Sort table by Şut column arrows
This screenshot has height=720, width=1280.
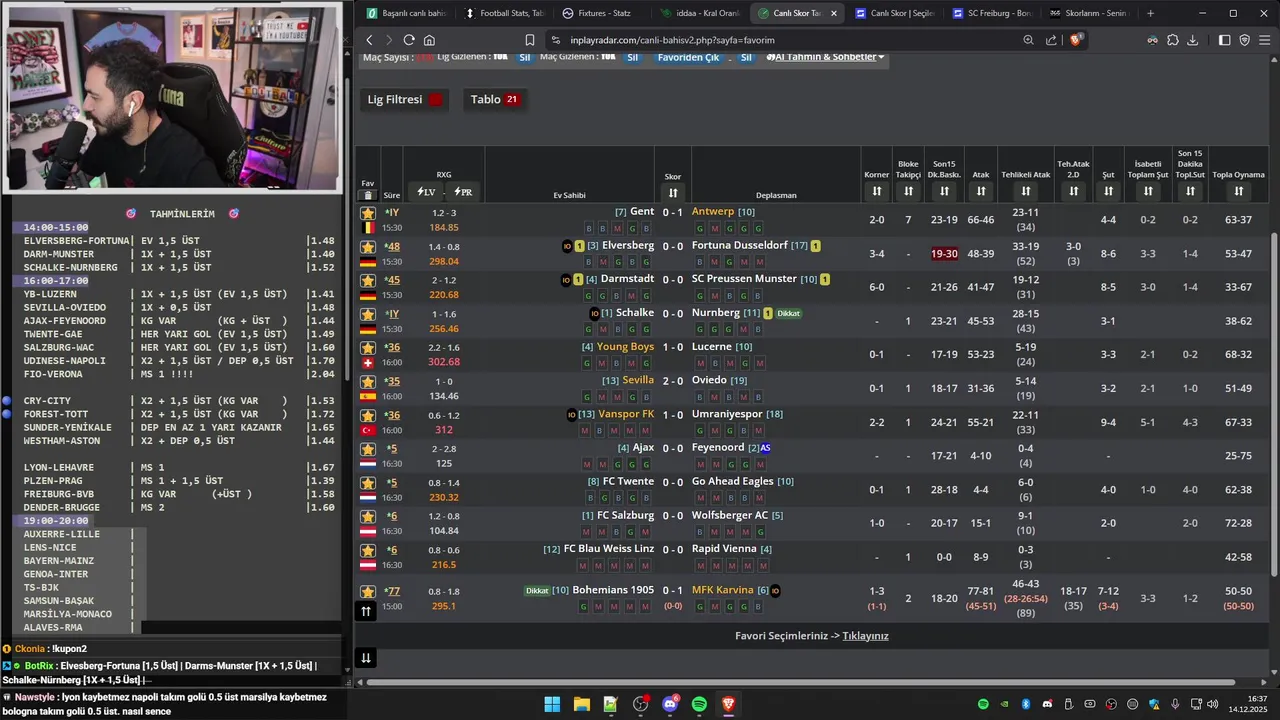point(1108,191)
